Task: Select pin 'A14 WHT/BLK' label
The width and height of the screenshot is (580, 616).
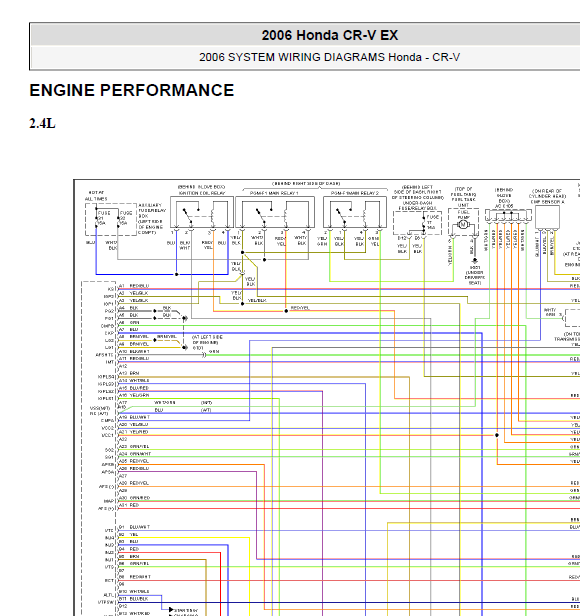Action: point(134,381)
